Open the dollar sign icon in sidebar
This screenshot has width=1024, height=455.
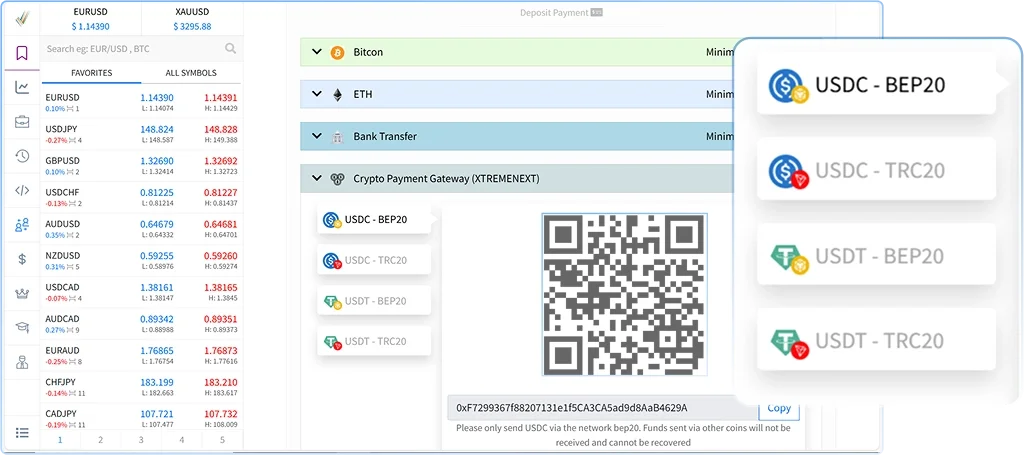tap(22, 259)
